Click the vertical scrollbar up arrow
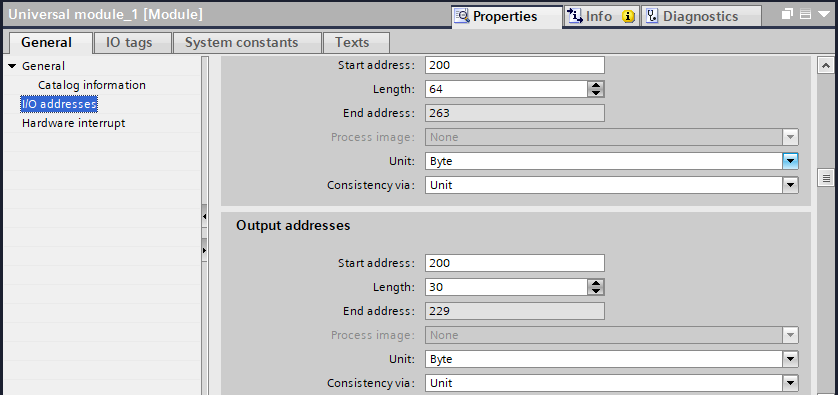The image size is (838, 395). click(826, 66)
